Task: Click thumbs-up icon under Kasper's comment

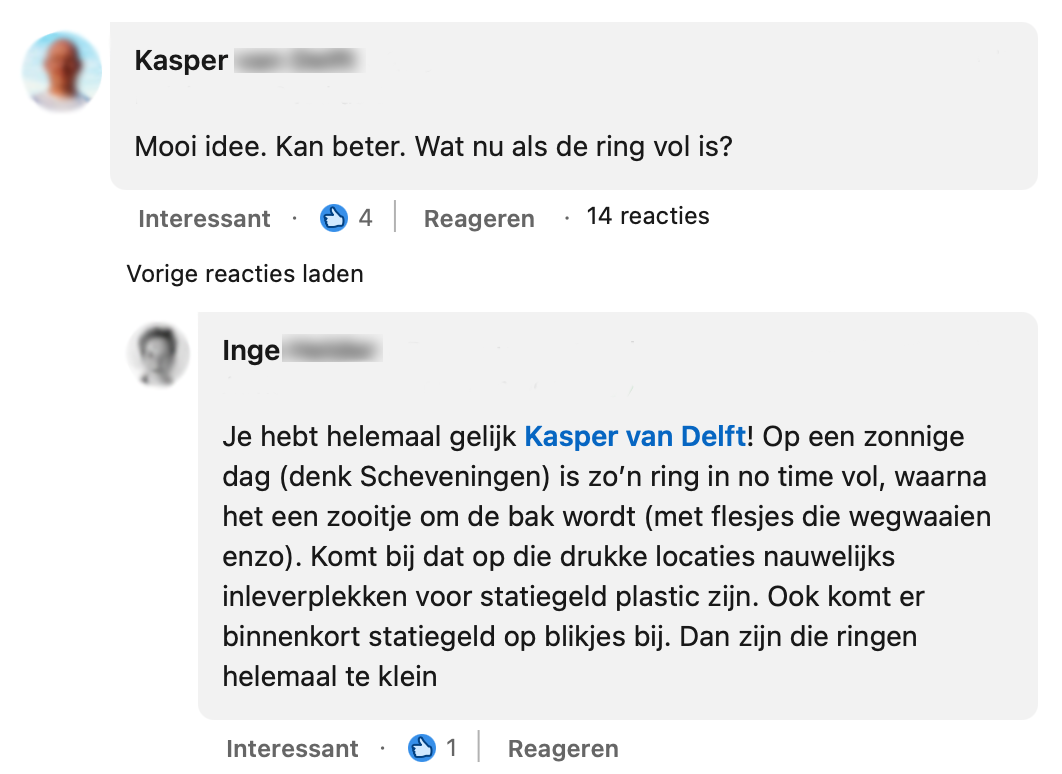Action: (x=333, y=217)
